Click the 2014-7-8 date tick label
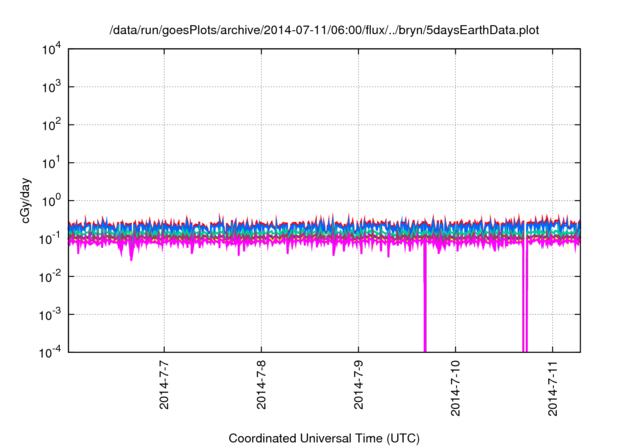Image resolution: width=640 pixels, height=448 pixels. pos(261,385)
